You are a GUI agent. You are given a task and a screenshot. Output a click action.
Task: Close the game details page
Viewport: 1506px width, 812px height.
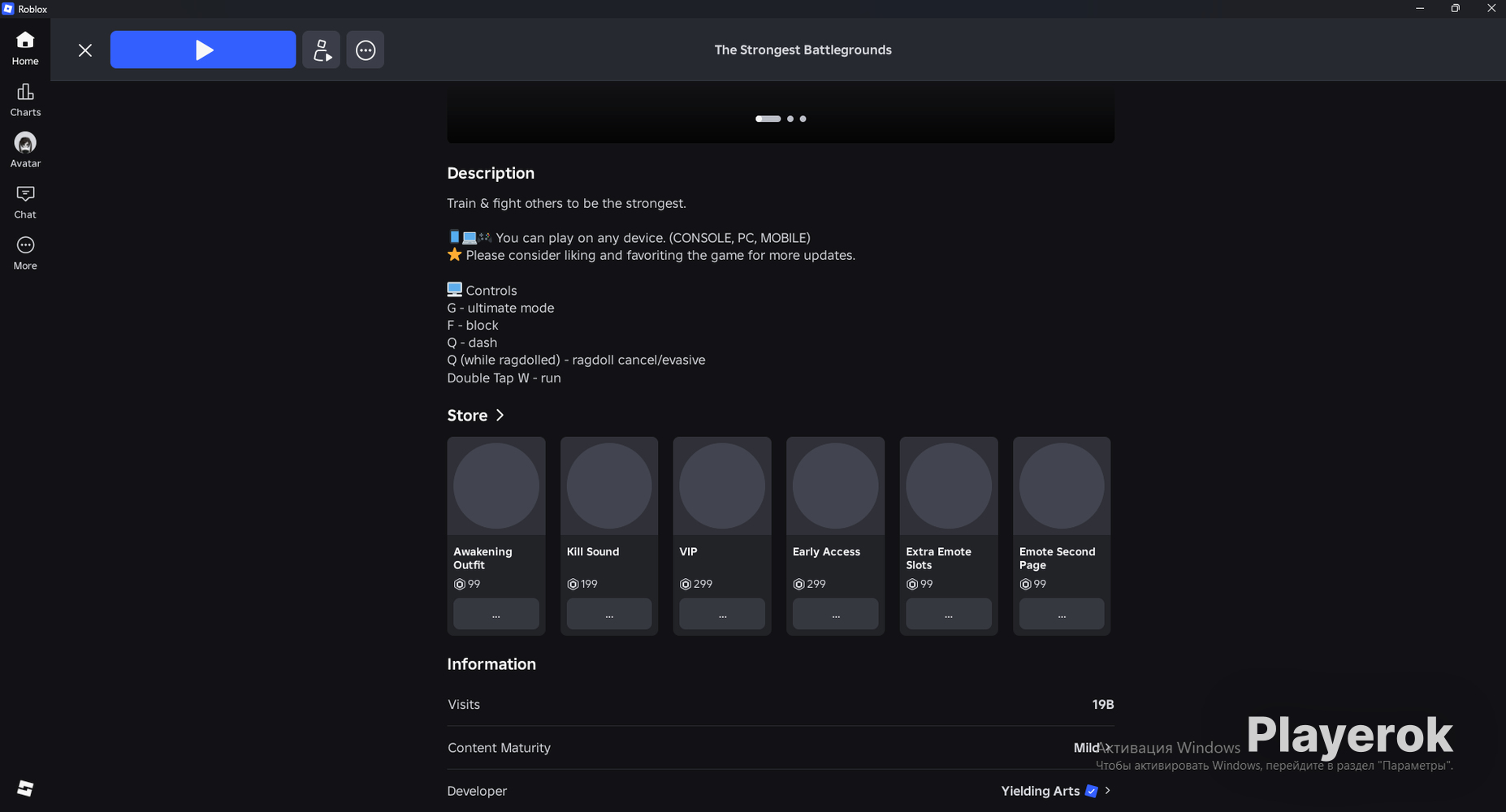pyautogui.click(x=85, y=50)
